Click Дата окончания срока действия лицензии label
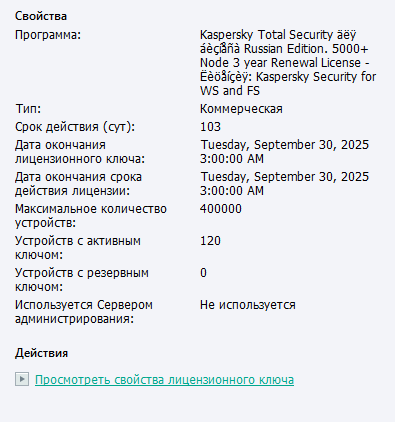This screenshot has width=395, height=422. click(x=78, y=184)
